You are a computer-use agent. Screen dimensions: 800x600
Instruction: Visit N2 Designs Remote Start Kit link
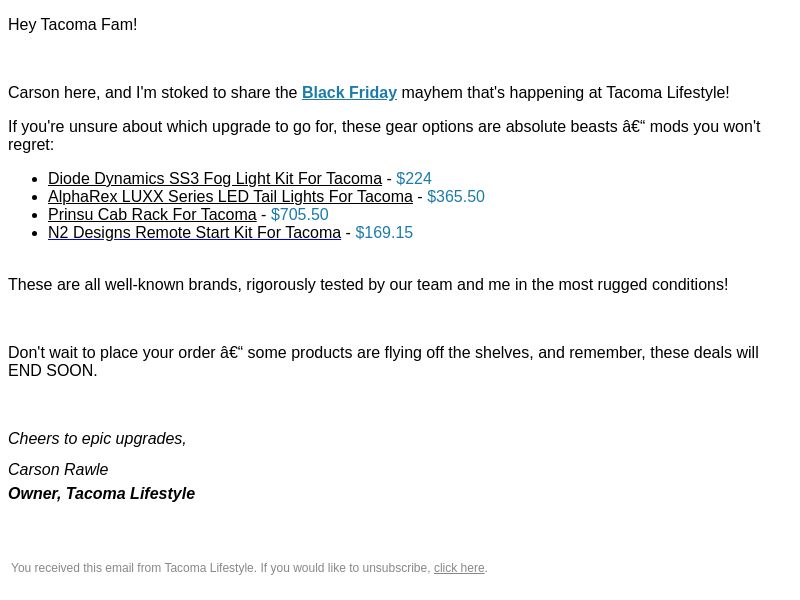coord(194,233)
